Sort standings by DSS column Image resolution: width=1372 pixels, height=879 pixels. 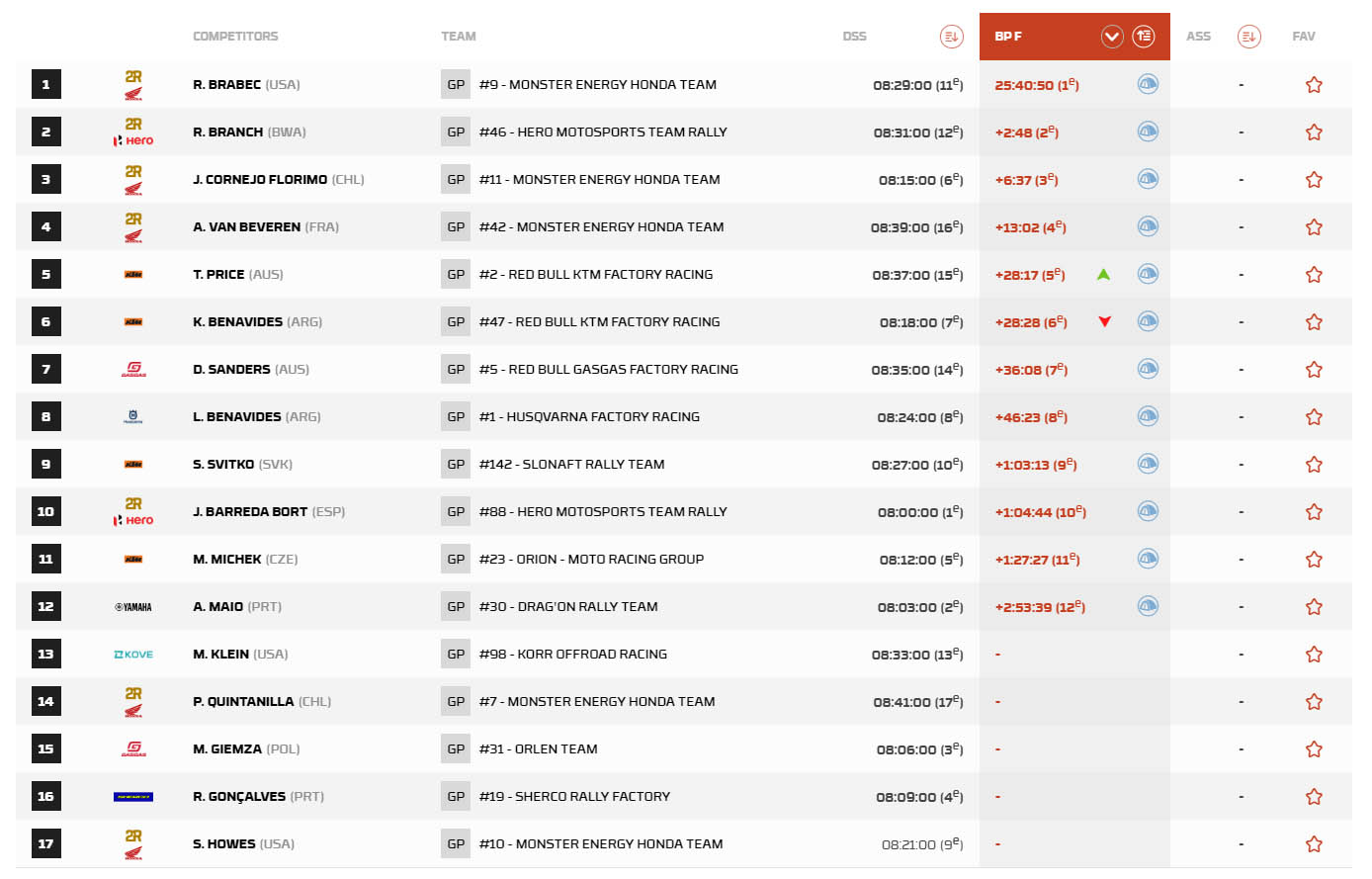(950, 37)
